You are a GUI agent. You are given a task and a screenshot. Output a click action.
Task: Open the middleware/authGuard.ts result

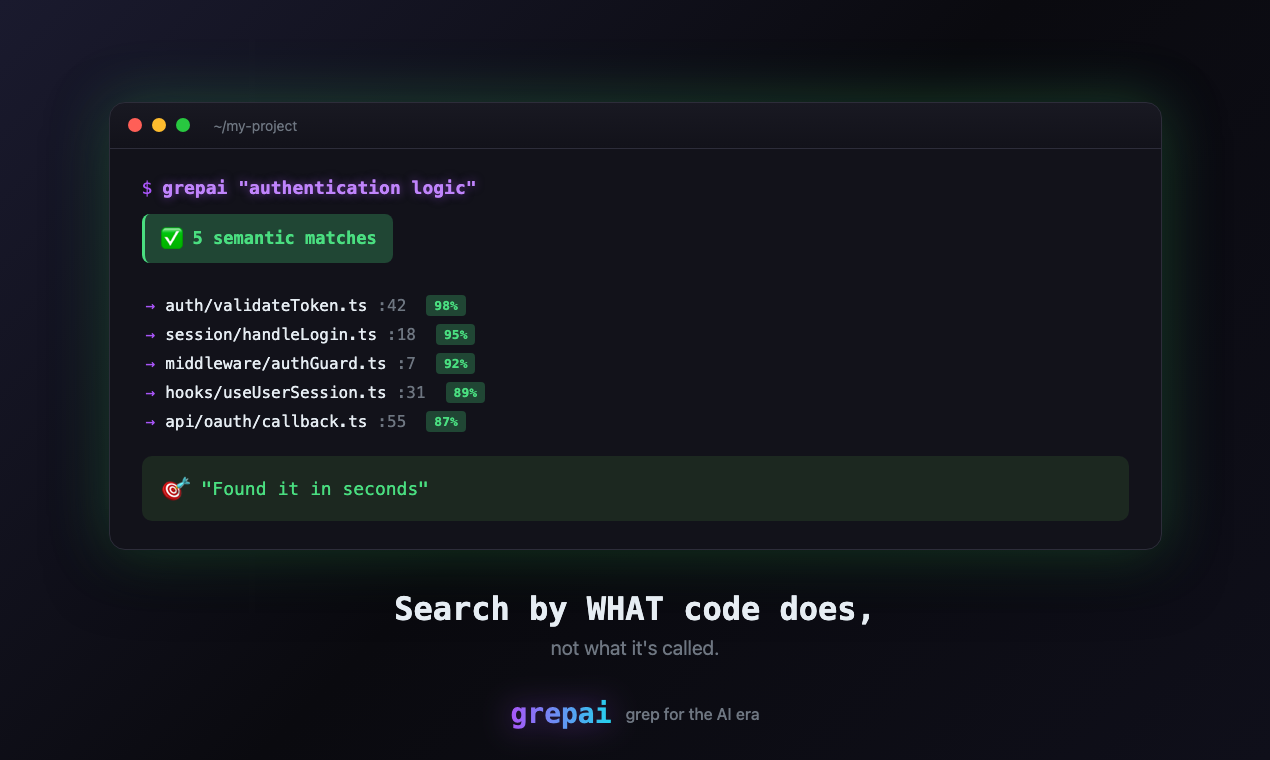click(276, 364)
